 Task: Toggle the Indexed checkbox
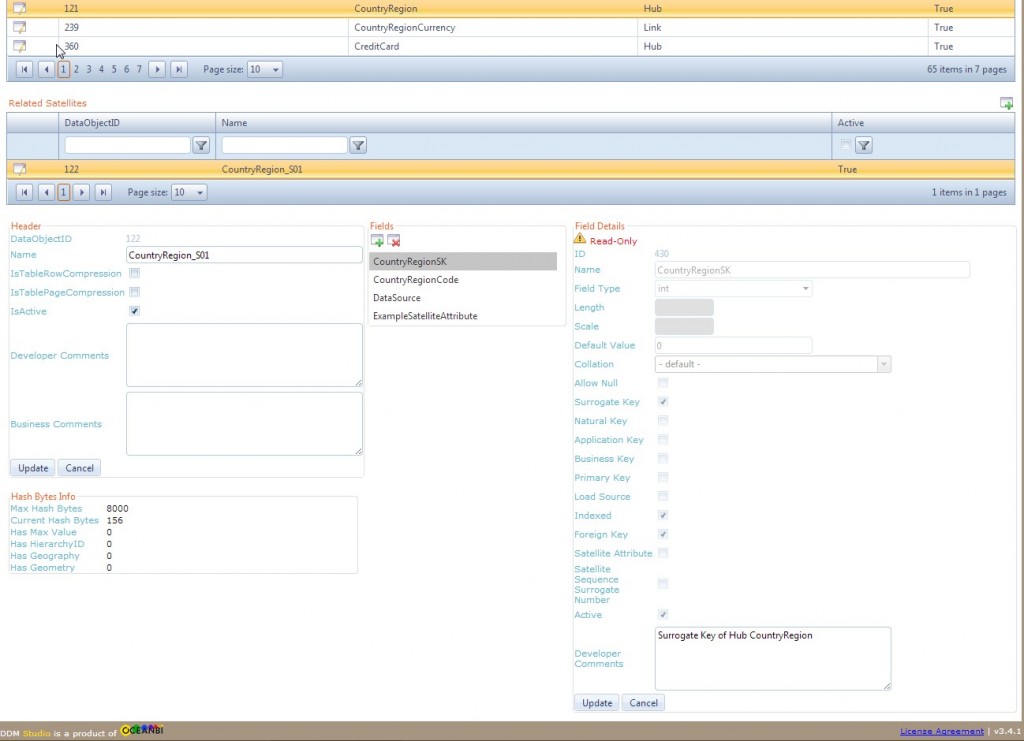pyautogui.click(x=663, y=515)
